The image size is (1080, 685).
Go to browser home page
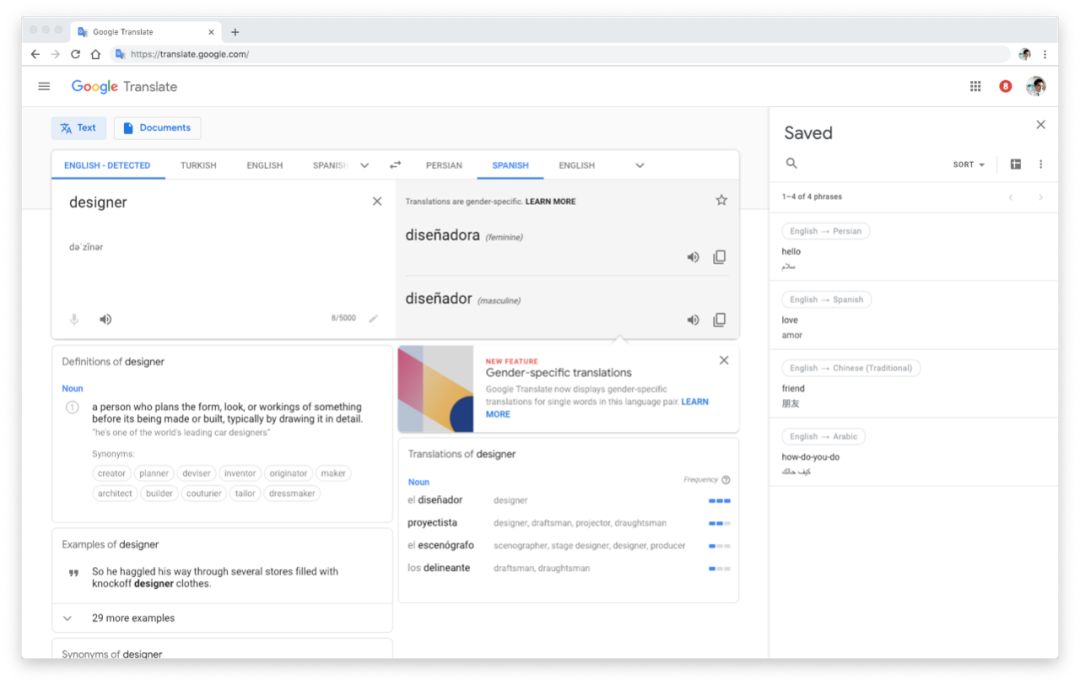pos(96,54)
